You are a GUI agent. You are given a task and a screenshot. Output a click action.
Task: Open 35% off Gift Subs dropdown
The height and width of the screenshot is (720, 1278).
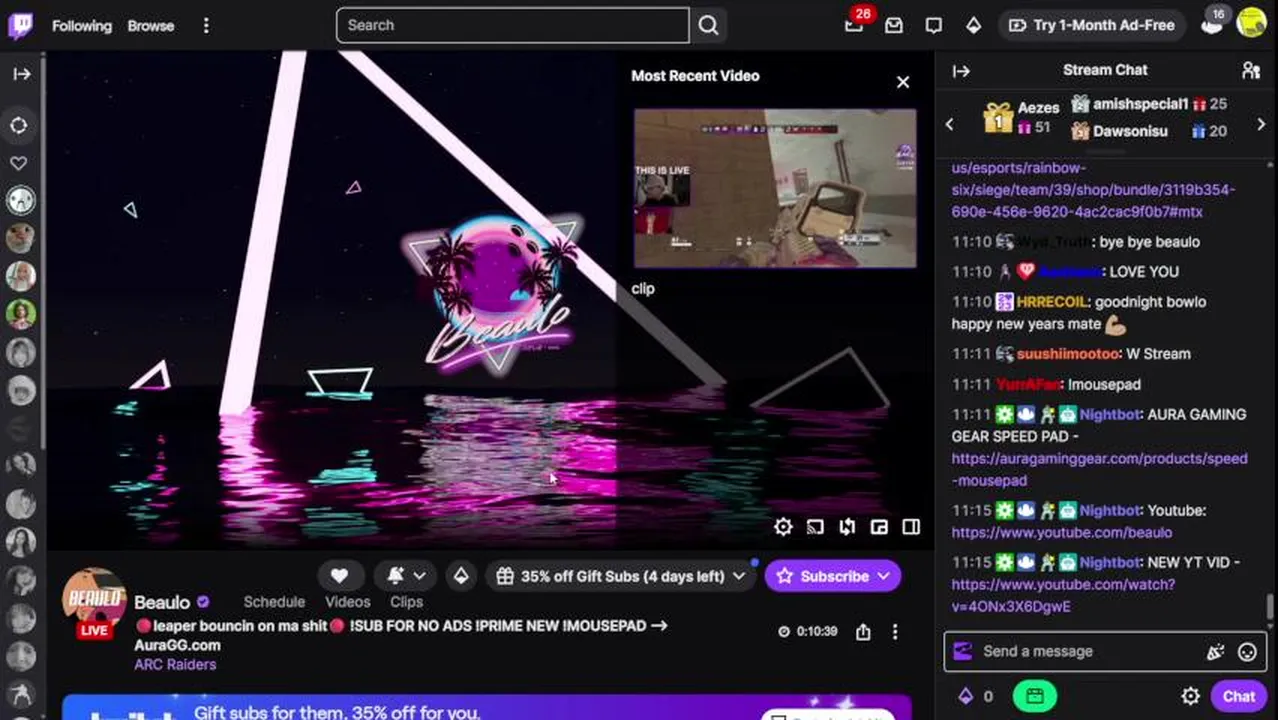tap(622, 576)
